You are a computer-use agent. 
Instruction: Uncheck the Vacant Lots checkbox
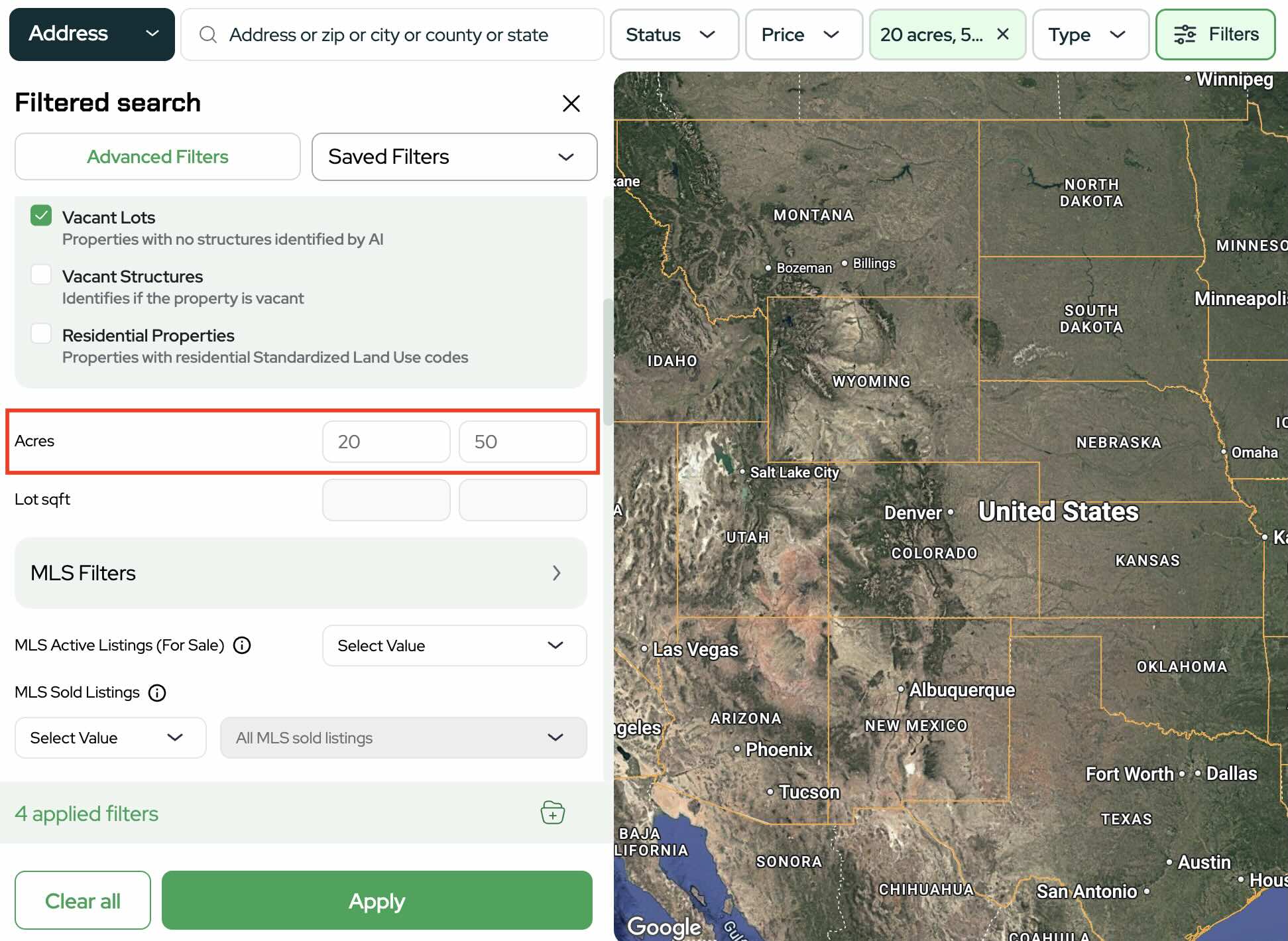[x=41, y=216]
